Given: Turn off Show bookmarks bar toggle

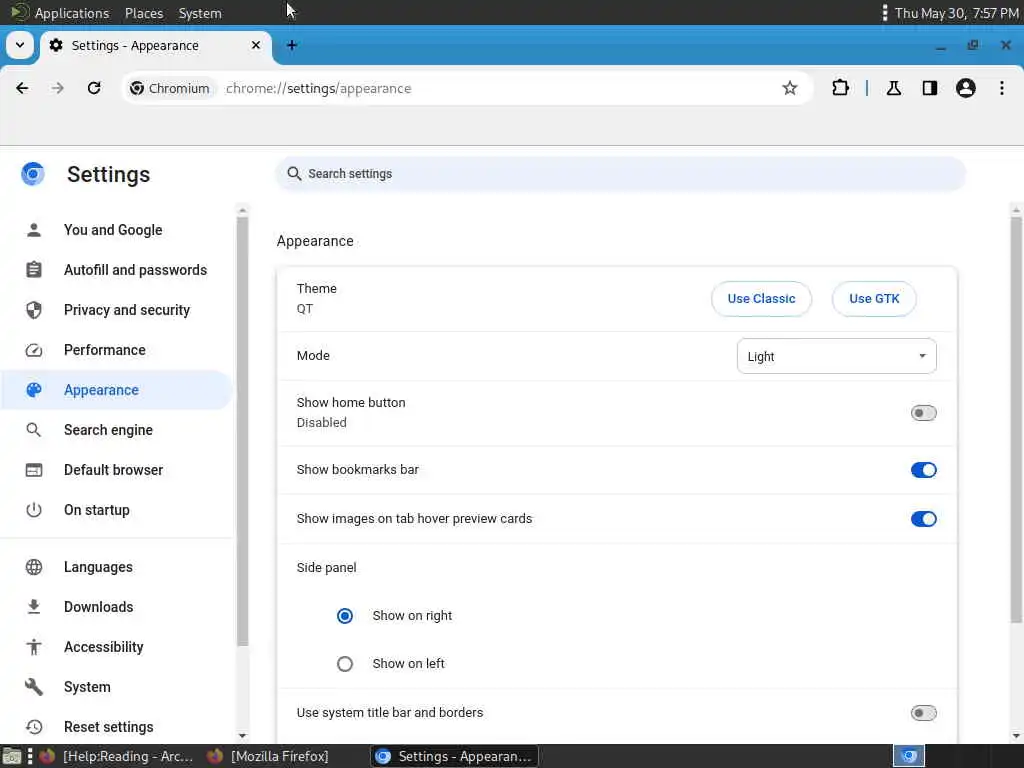Looking at the screenshot, I should click(923, 470).
